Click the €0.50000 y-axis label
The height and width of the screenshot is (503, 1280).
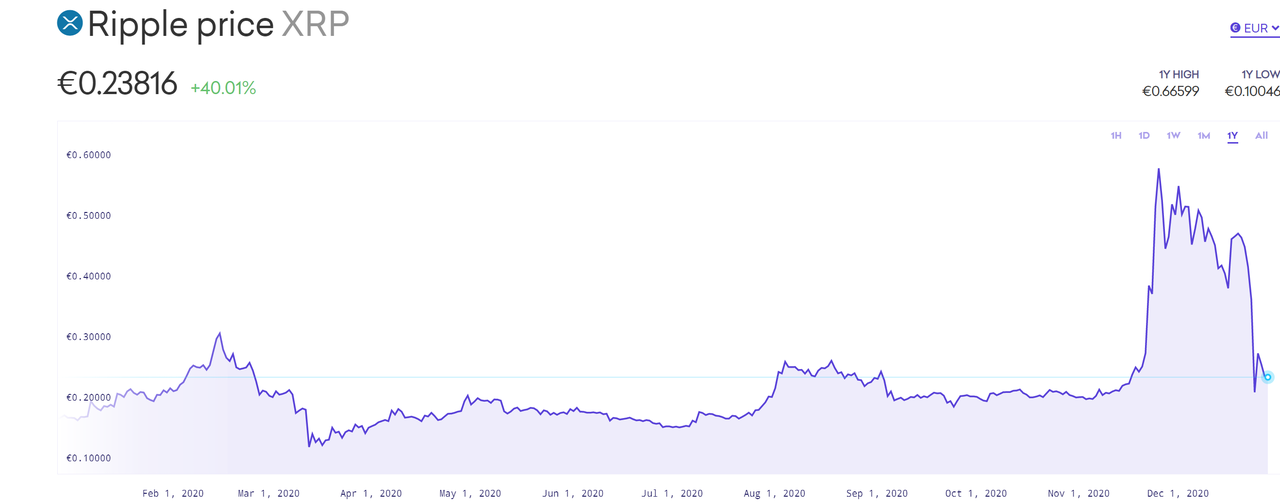pyautogui.click(x=88, y=216)
